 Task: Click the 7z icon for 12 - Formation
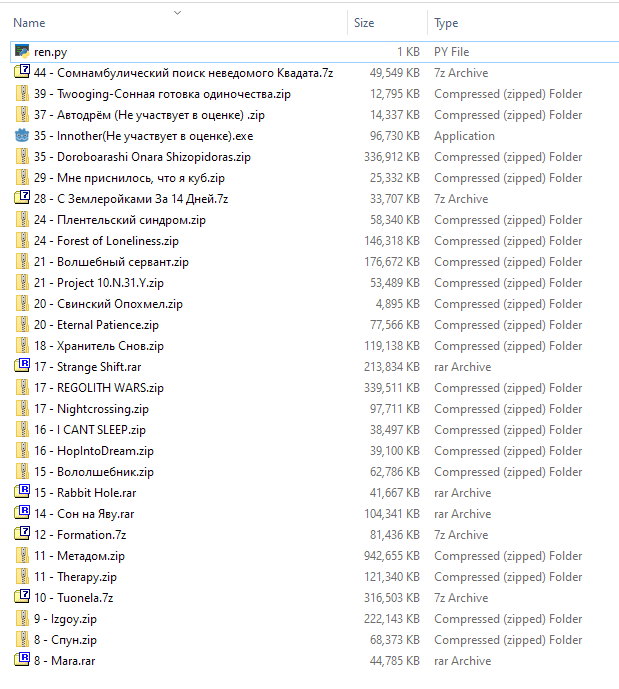pos(22,535)
